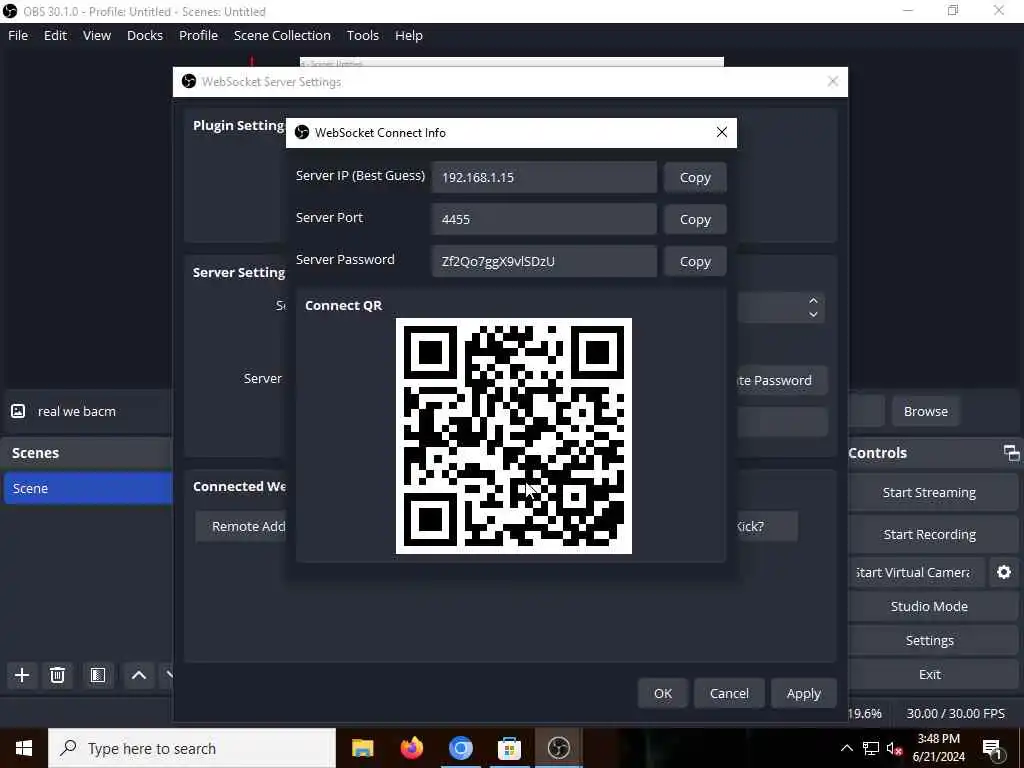Open the Edit menu
The height and width of the screenshot is (768, 1024).
[56, 35]
